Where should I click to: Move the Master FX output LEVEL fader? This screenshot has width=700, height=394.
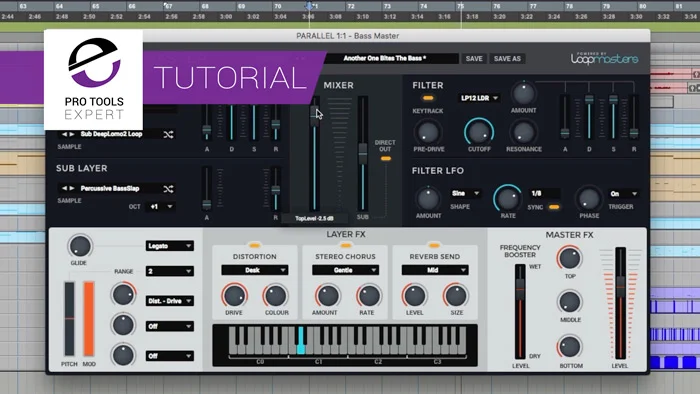pyautogui.click(x=620, y=286)
